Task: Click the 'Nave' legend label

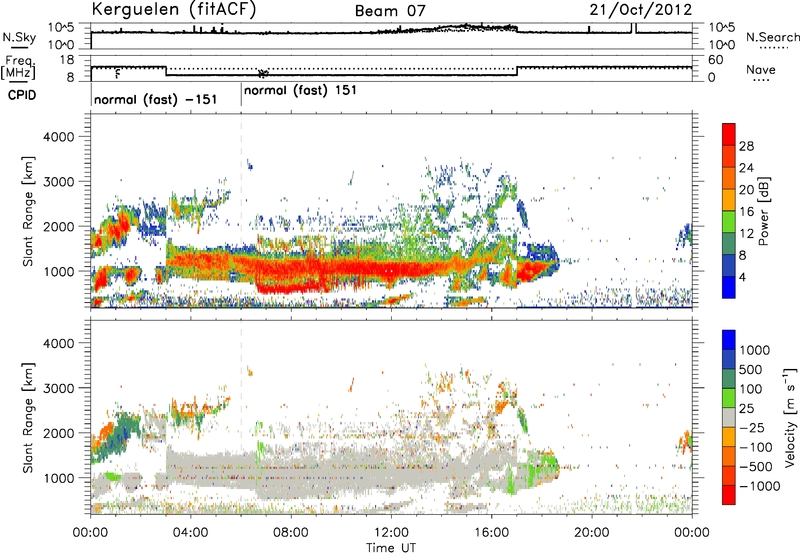Action: (x=761, y=70)
